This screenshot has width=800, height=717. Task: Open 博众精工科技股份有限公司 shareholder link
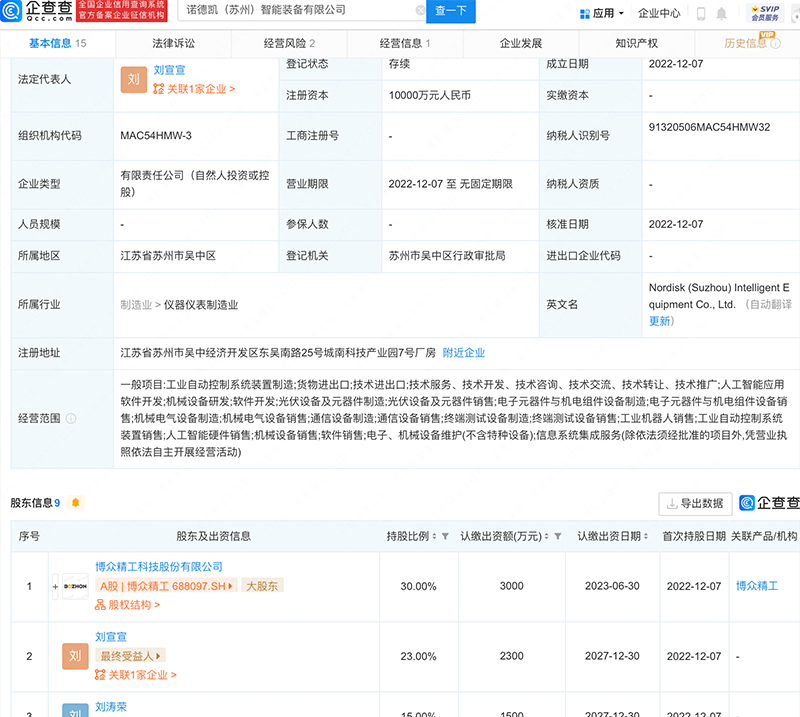click(x=159, y=566)
